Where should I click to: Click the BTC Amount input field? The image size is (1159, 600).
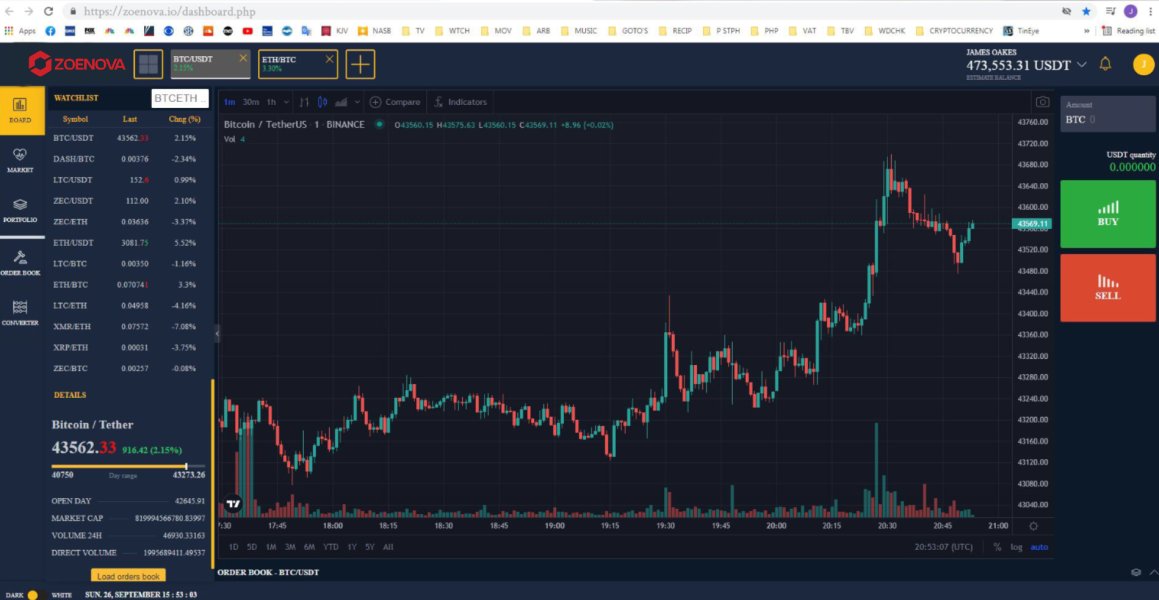click(x=1107, y=113)
